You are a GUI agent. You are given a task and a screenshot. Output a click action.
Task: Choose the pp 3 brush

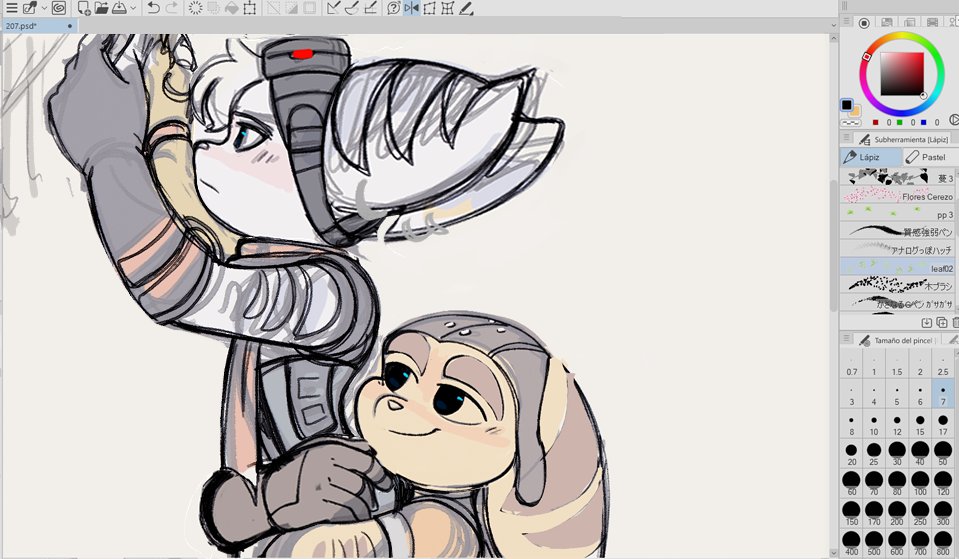(897, 213)
